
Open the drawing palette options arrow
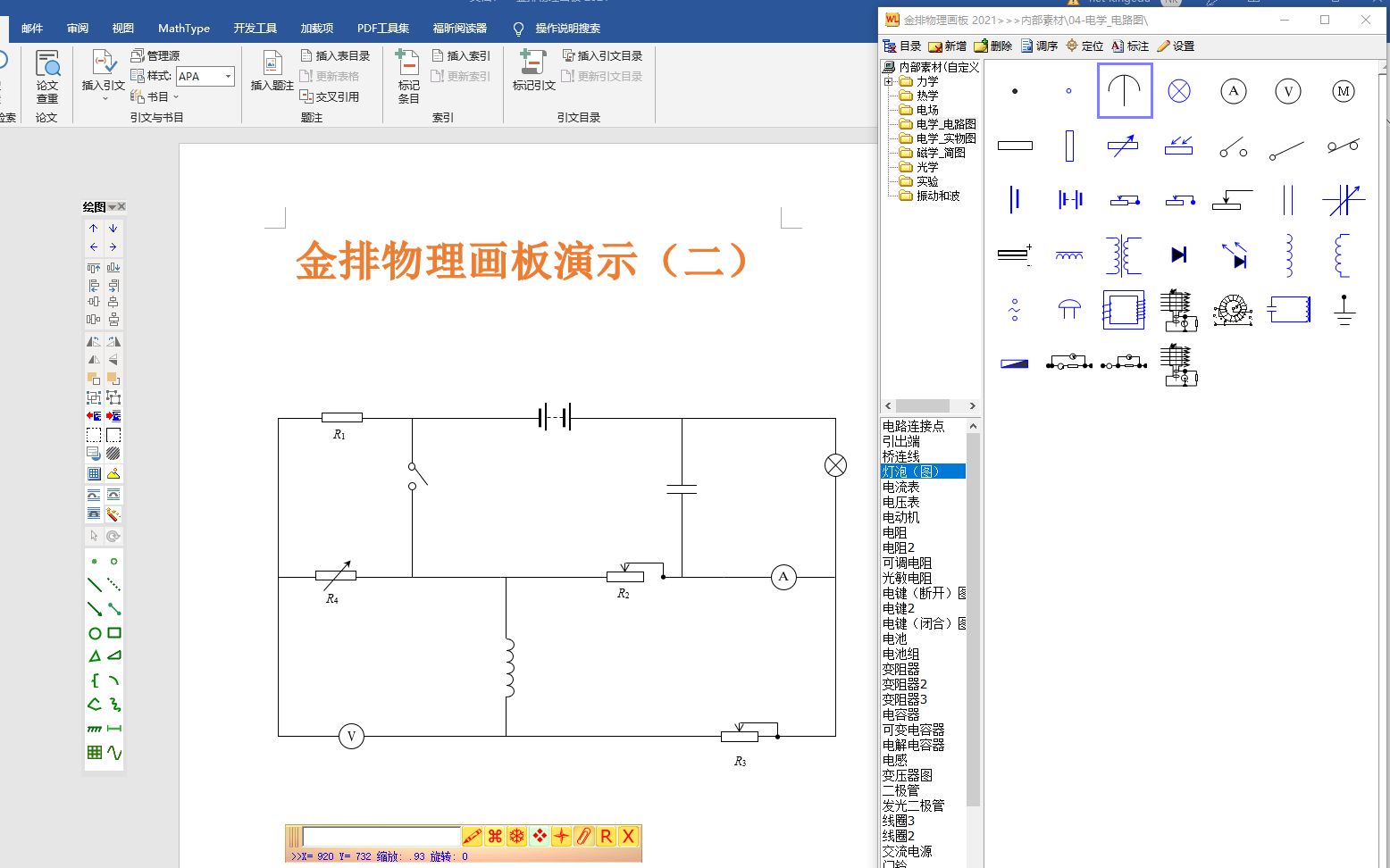(112, 207)
